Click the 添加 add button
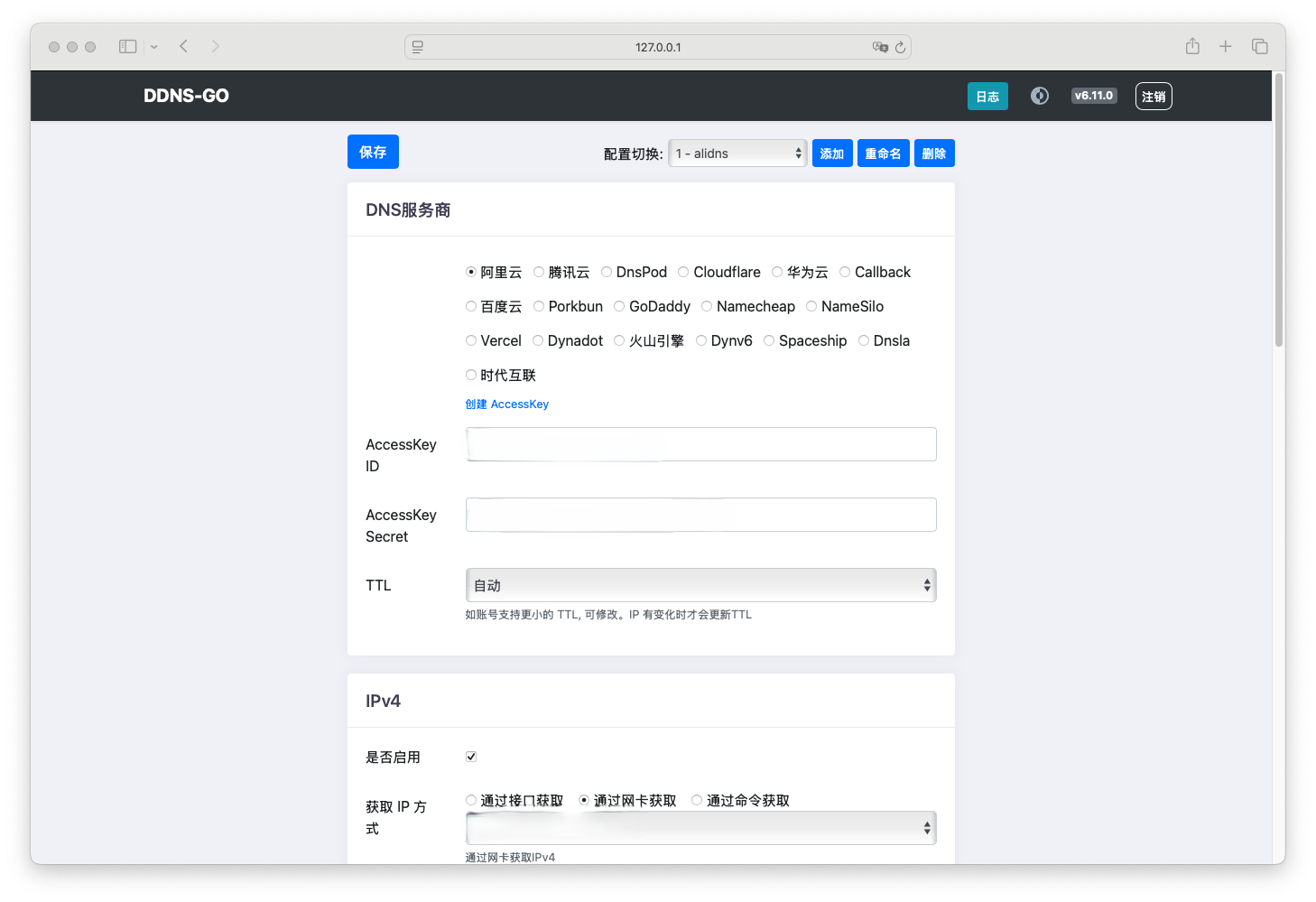The height and width of the screenshot is (902, 1316). (x=832, y=153)
